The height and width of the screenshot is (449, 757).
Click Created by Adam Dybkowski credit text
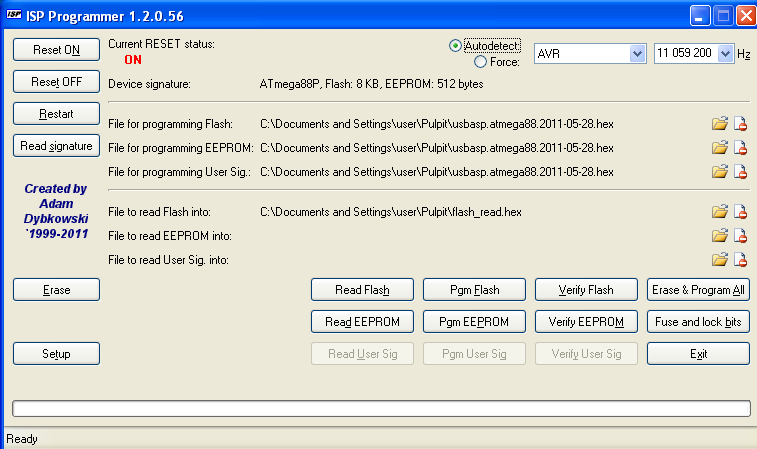coord(56,211)
